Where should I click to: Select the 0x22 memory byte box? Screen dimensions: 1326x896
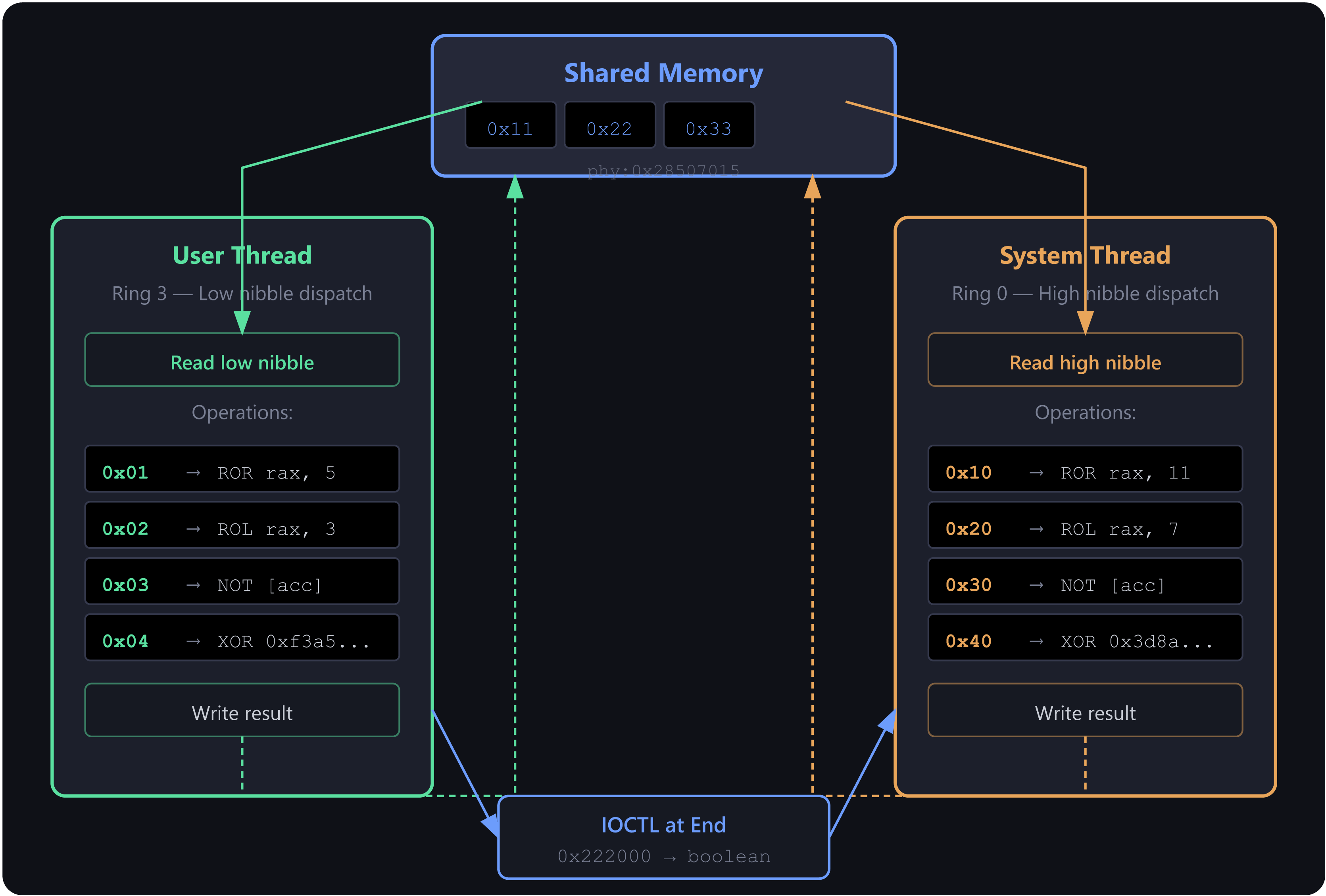609,125
